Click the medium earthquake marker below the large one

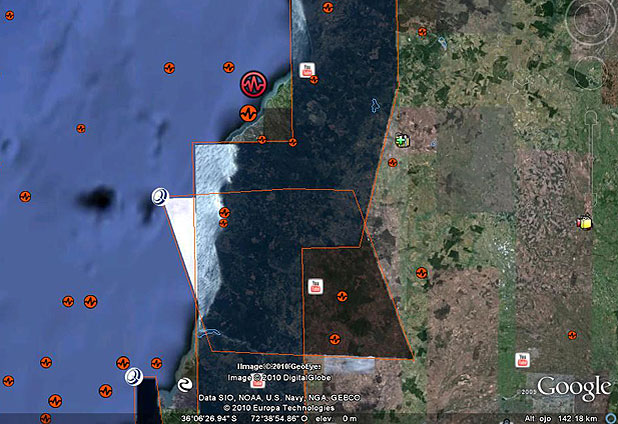(x=247, y=111)
